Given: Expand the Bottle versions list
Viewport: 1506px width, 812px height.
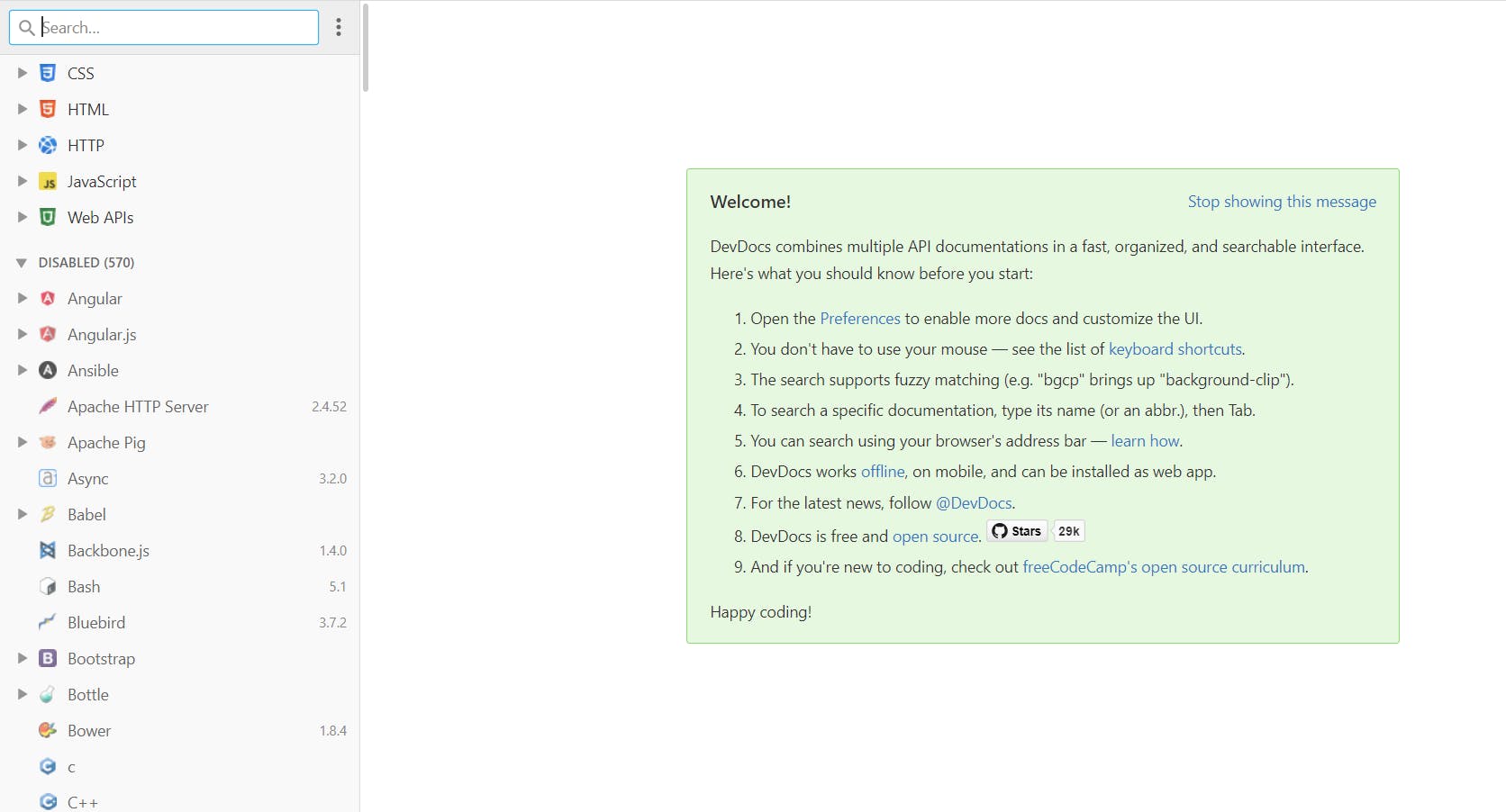Looking at the screenshot, I should [23, 694].
